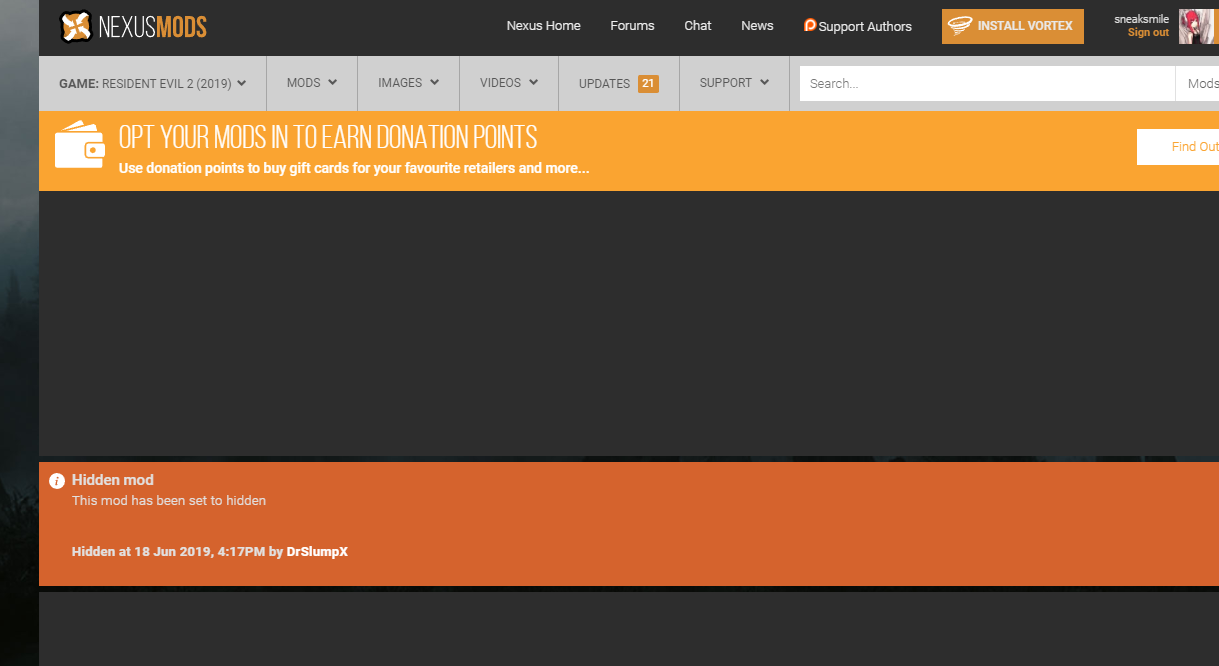Open the Nexus Home link

(x=543, y=26)
